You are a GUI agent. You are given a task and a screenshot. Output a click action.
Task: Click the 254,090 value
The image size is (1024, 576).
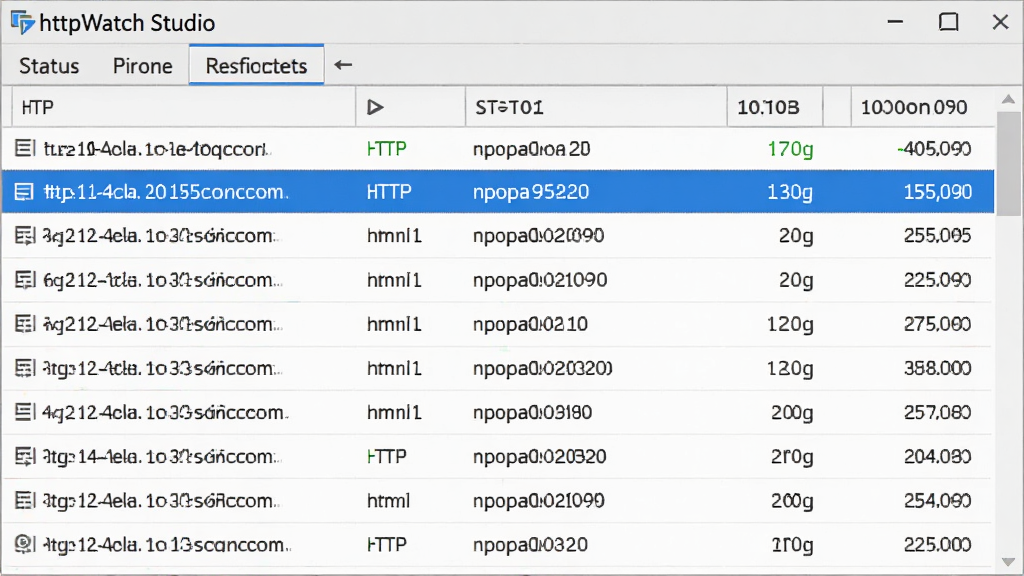[937, 500]
